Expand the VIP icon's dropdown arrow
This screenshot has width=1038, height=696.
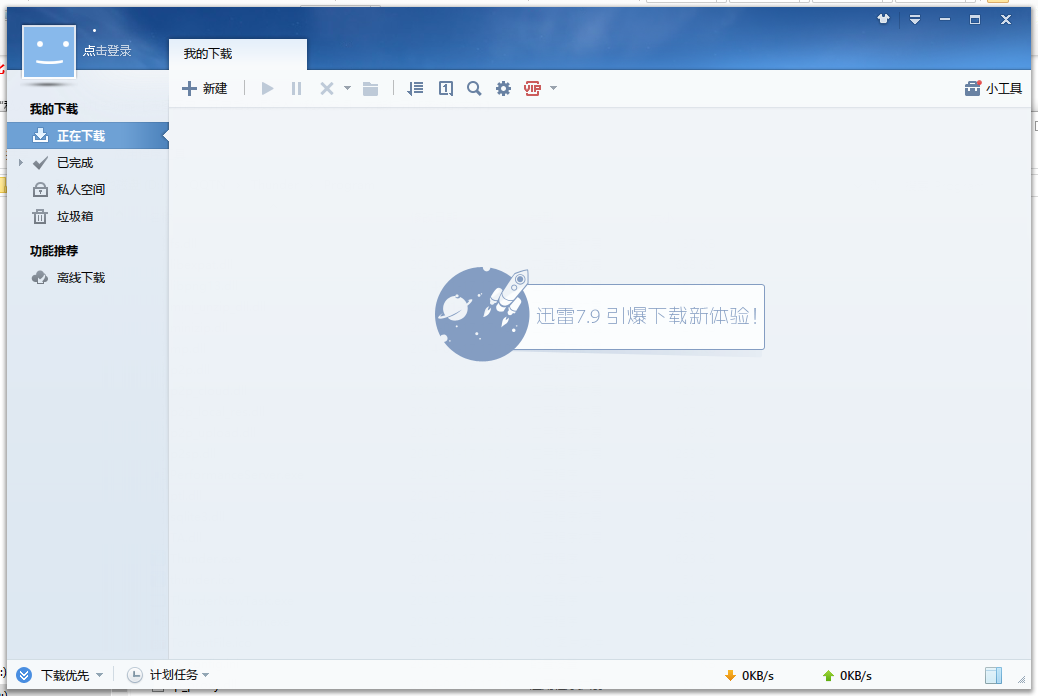click(x=554, y=88)
